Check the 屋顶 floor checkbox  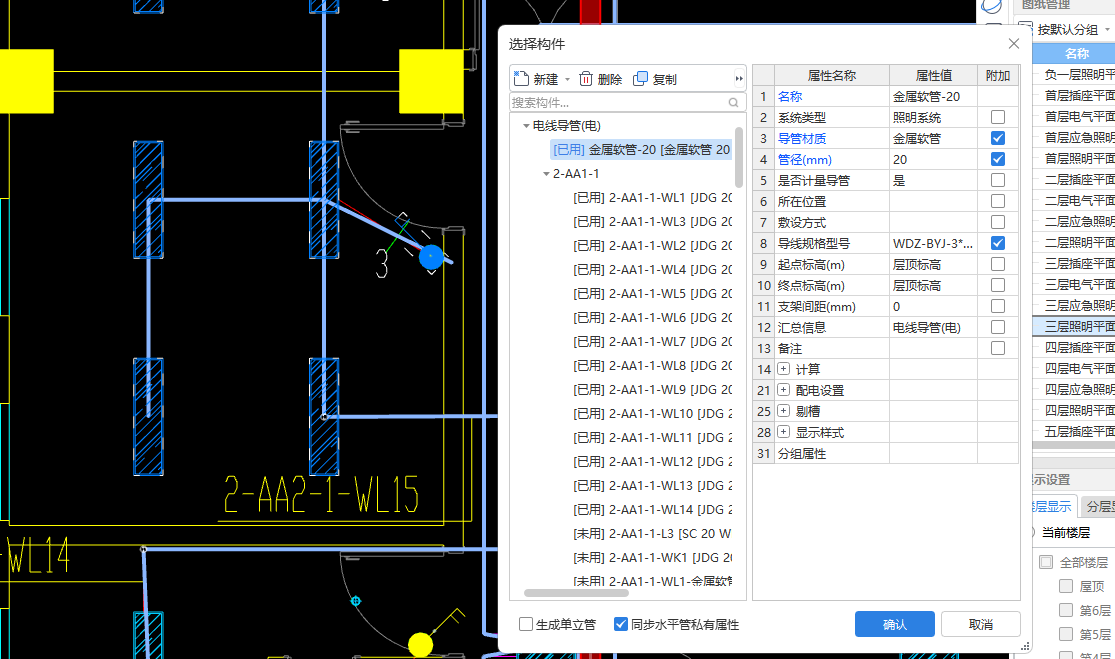click(x=1065, y=586)
